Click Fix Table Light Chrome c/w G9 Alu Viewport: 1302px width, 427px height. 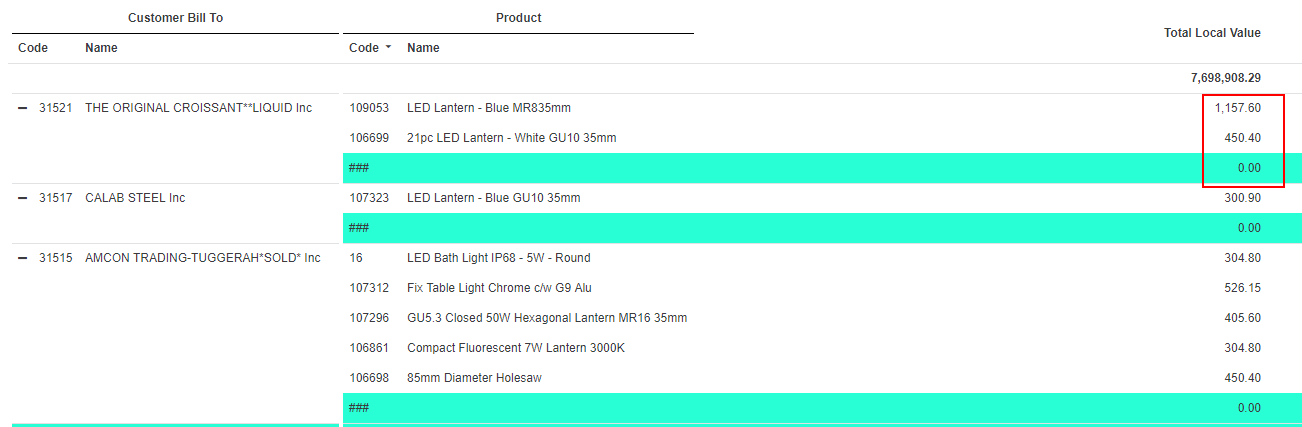pyautogui.click(x=499, y=288)
